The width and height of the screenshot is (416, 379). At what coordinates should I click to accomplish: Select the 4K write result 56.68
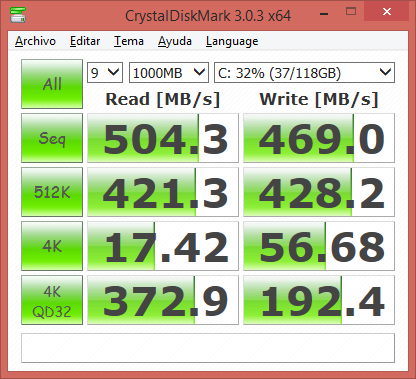[319, 246]
